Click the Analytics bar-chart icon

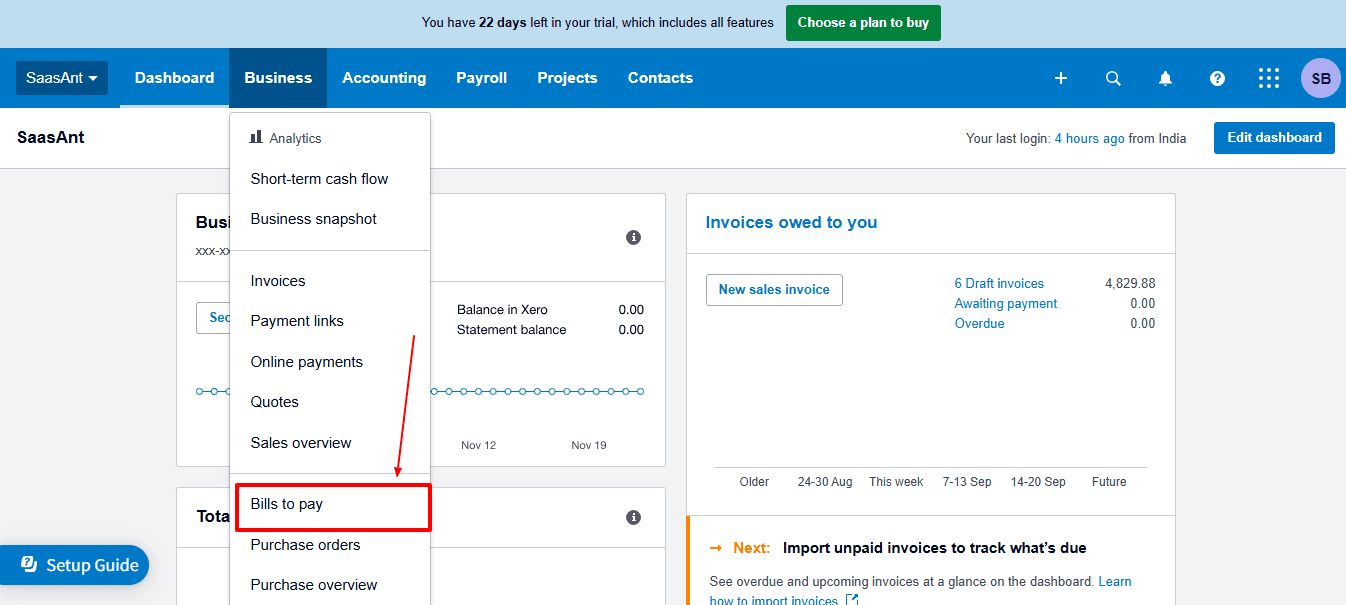[256, 138]
